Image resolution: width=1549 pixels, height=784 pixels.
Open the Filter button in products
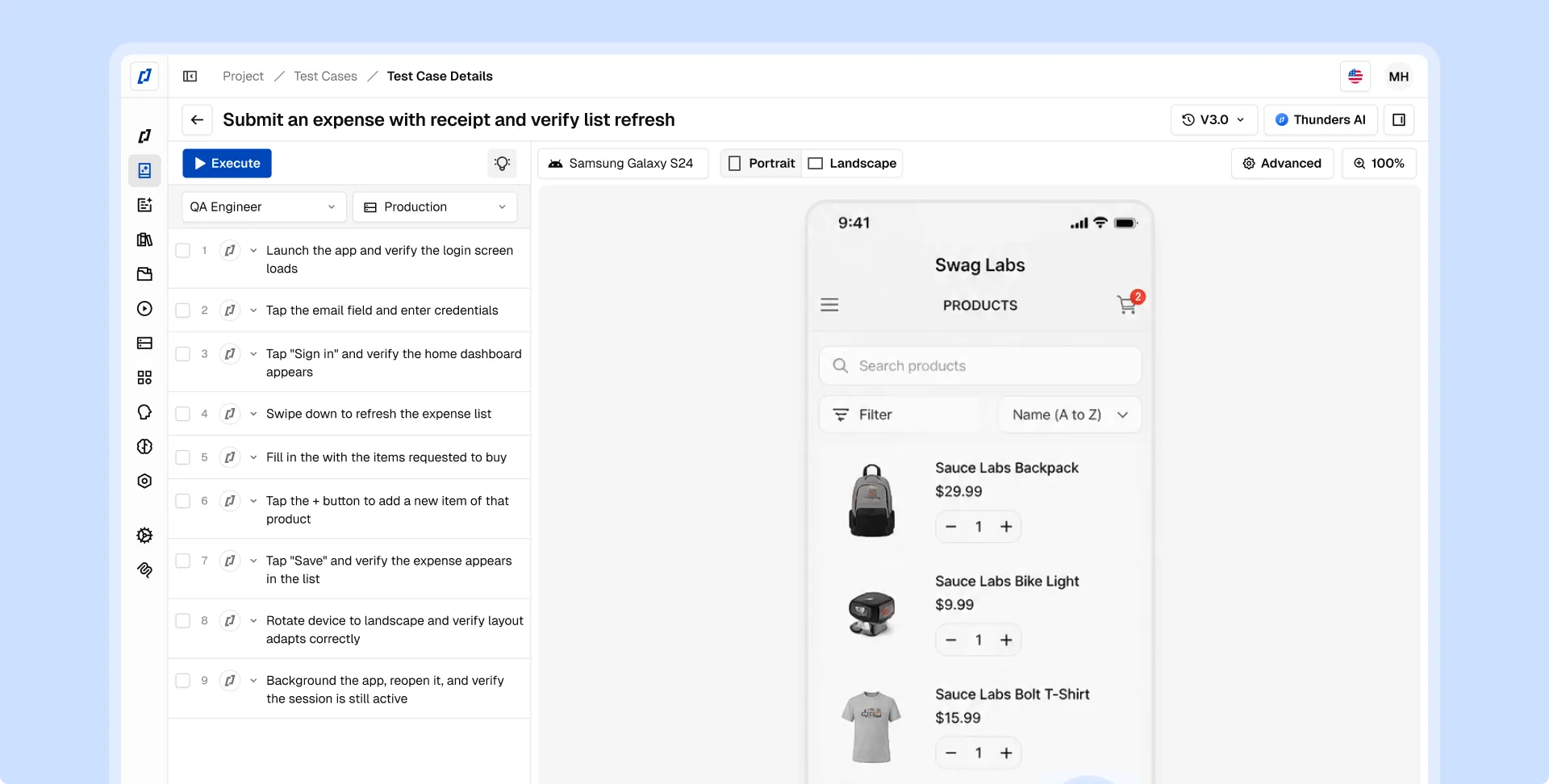pos(900,415)
